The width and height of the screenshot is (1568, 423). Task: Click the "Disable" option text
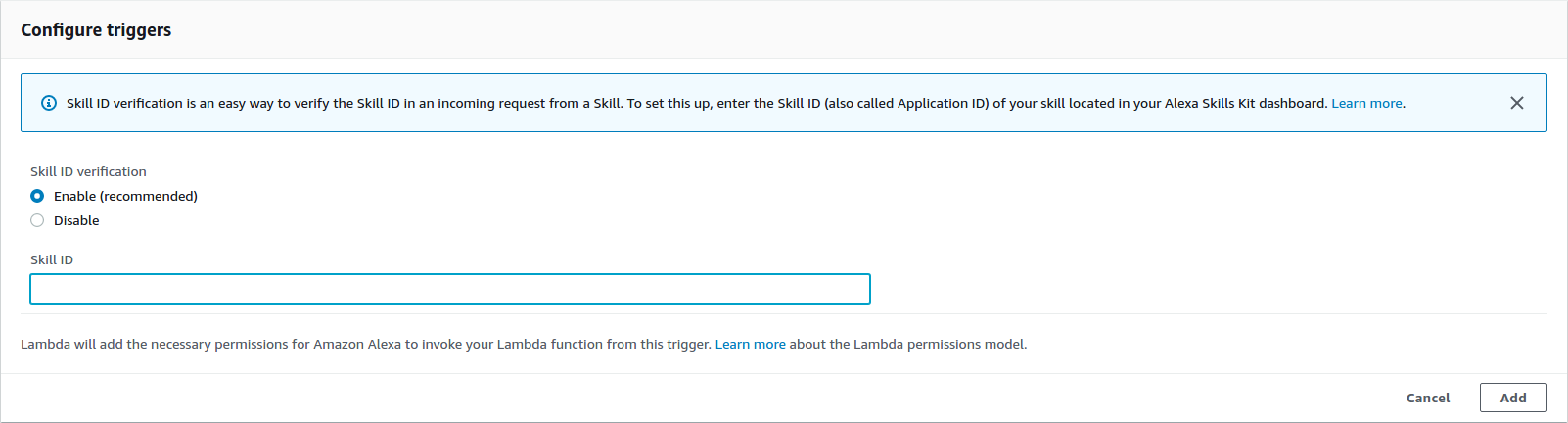(76, 220)
